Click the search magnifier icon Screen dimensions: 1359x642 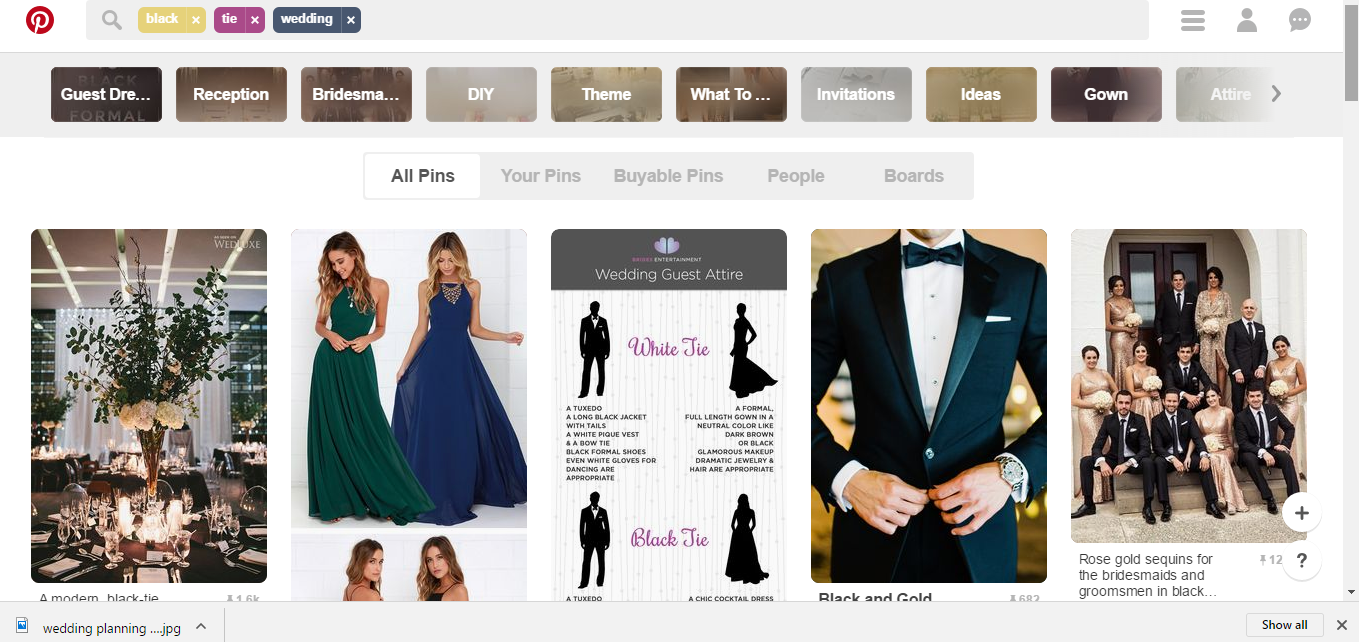(x=112, y=20)
